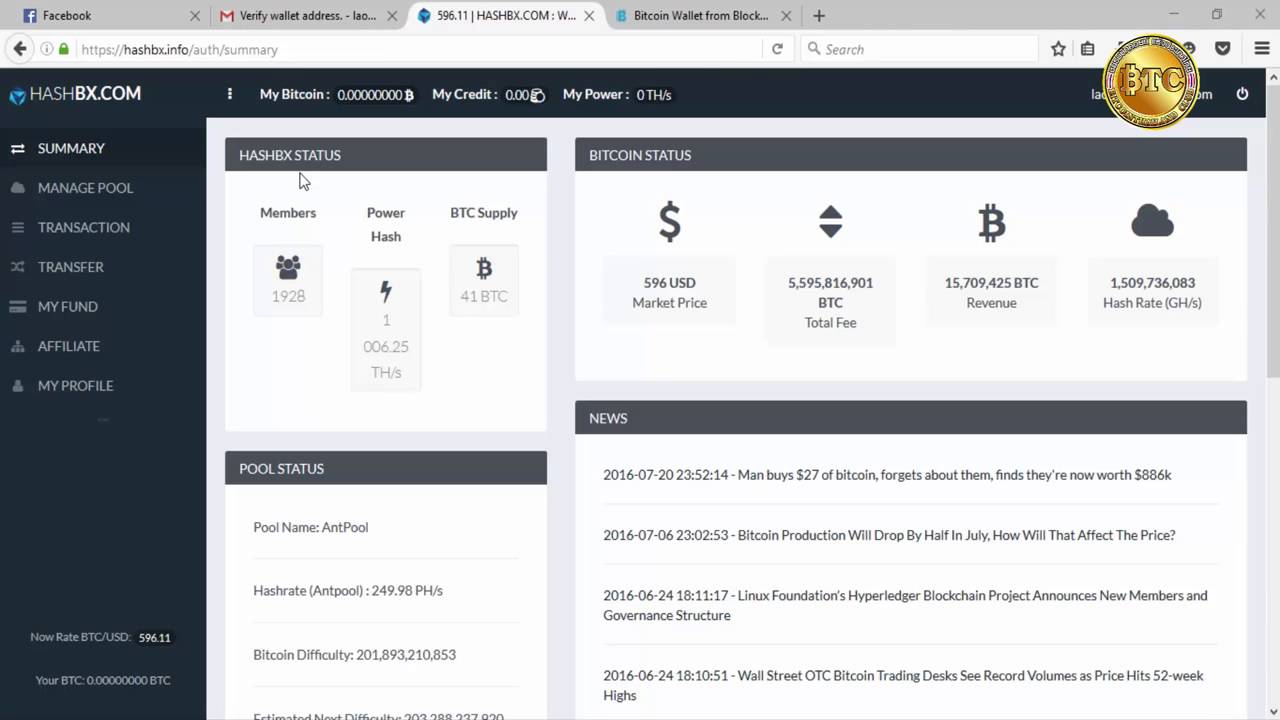Image resolution: width=1280 pixels, height=720 pixels.
Task: Click the browser Search box
Action: tap(920, 49)
